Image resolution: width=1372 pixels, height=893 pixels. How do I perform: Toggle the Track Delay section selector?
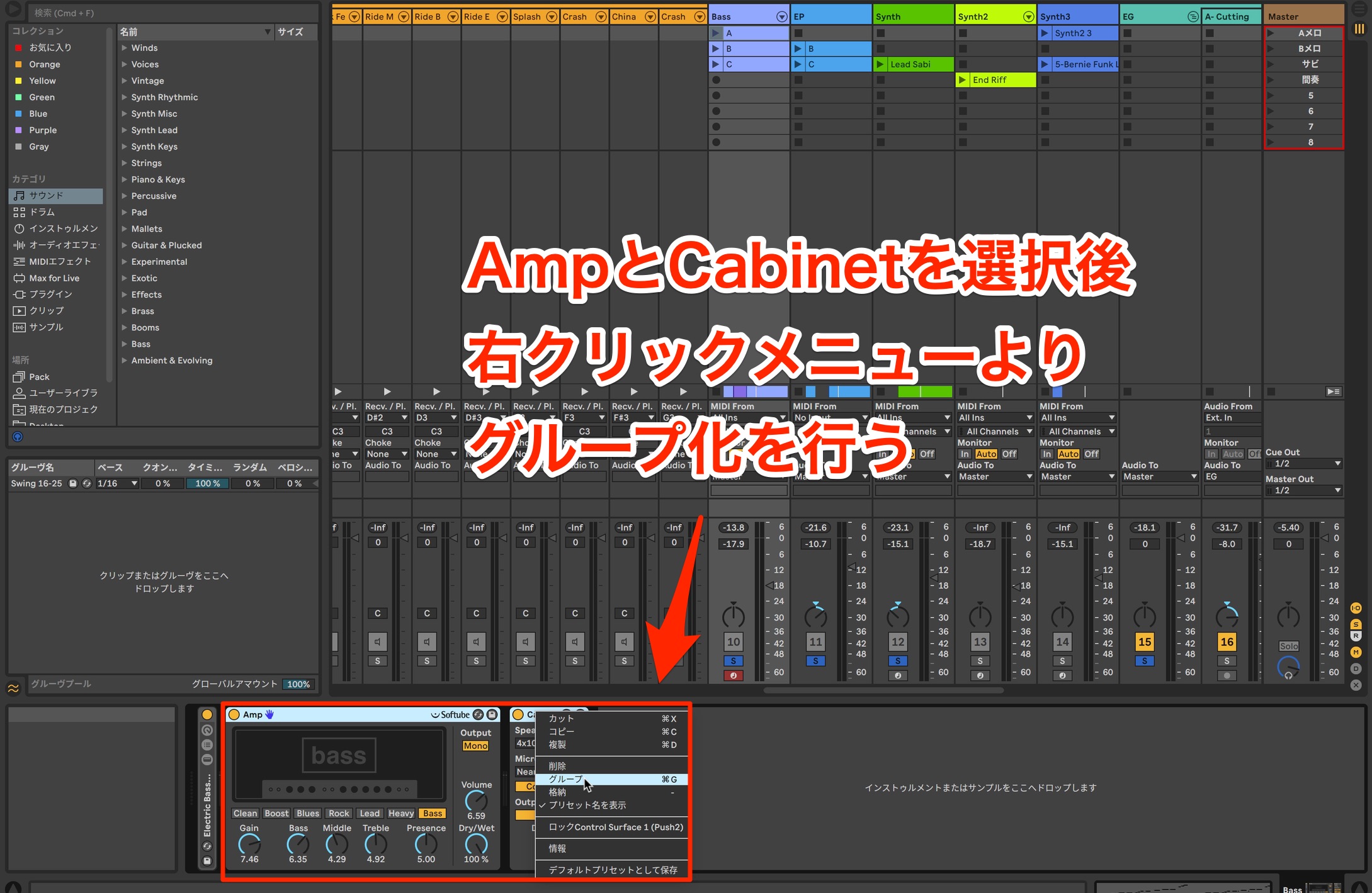pyautogui.click(x=1356, y=668)
